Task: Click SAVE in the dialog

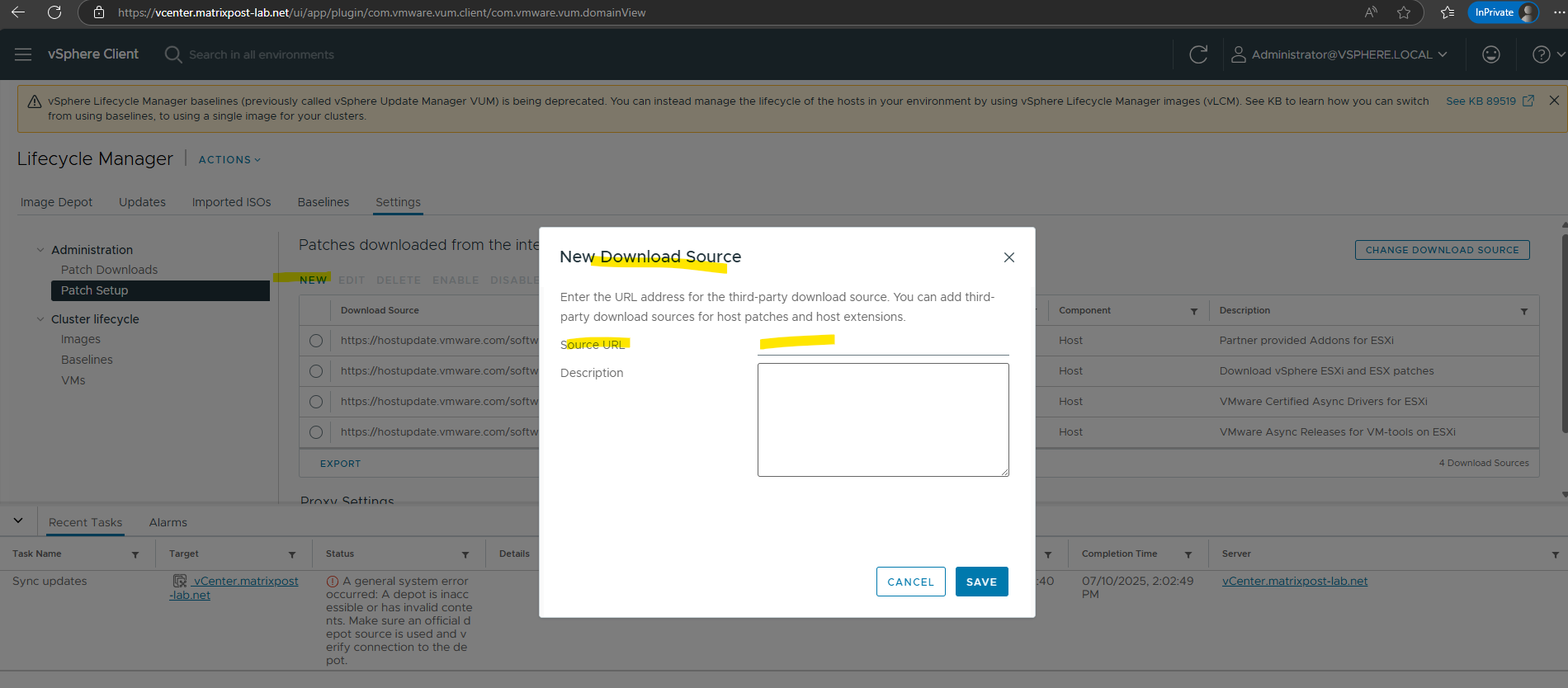Action: 981,582
